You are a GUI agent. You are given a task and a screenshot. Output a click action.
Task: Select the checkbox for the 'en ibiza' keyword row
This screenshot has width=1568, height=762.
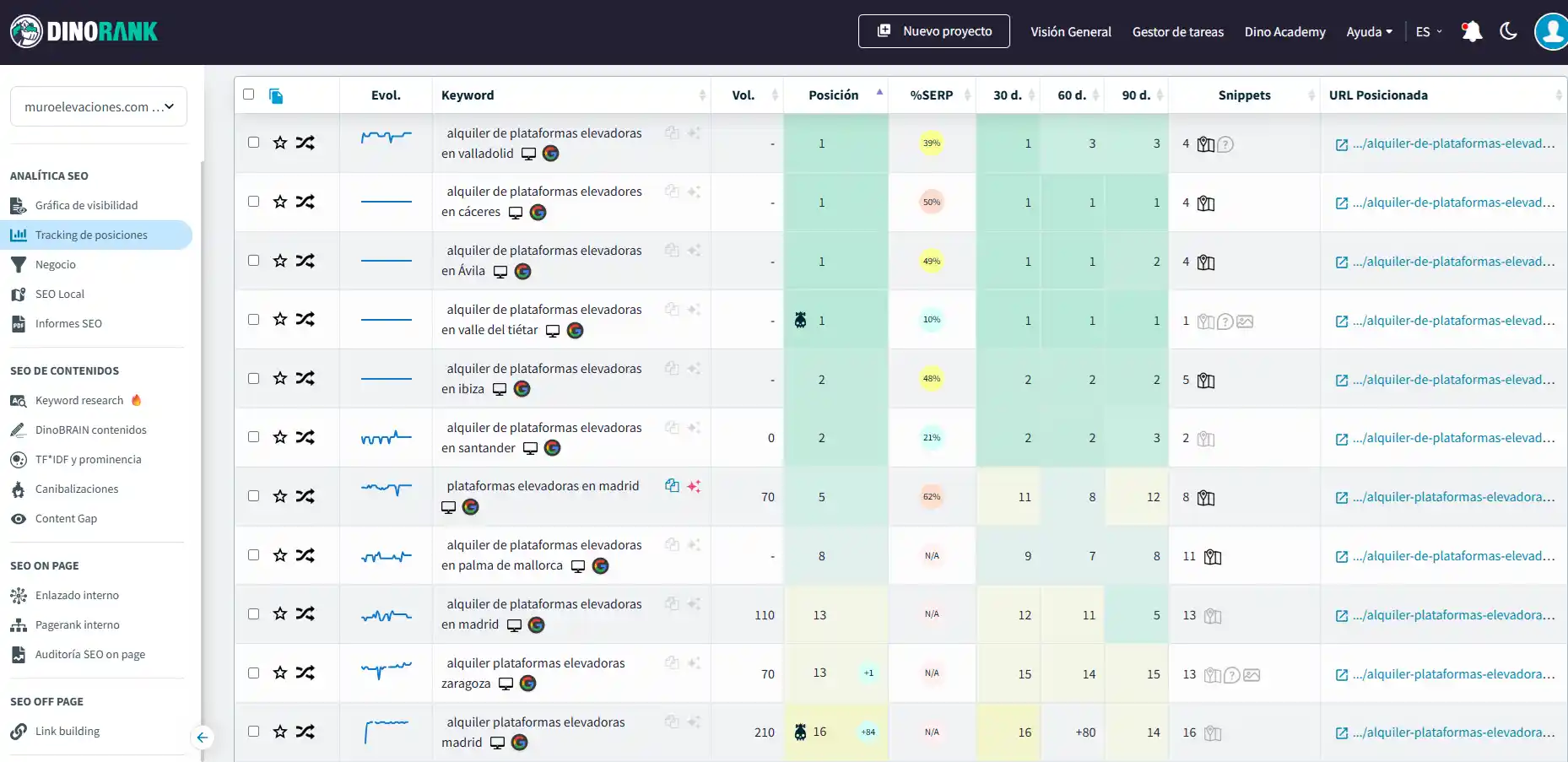tap(253, 379)
